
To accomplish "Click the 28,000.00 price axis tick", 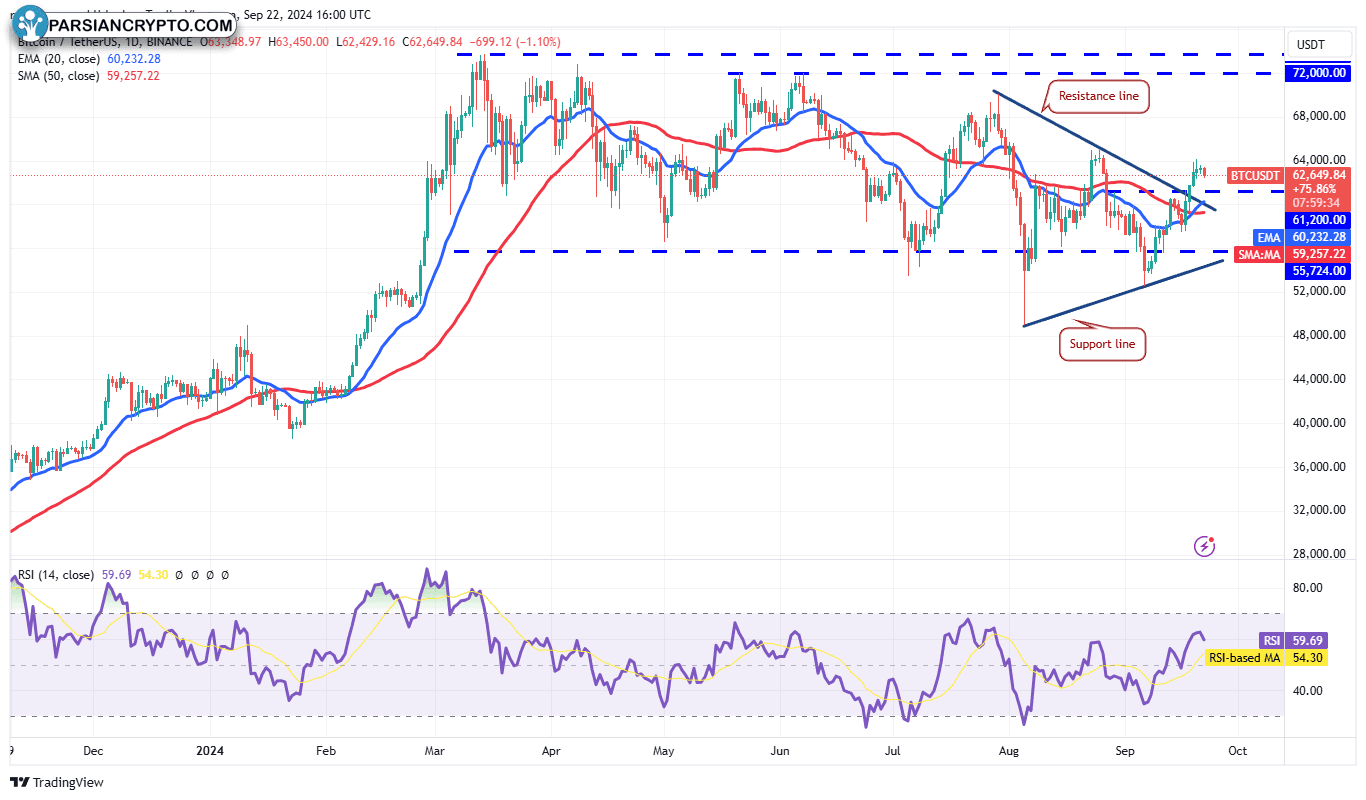I will (1319, 554).
